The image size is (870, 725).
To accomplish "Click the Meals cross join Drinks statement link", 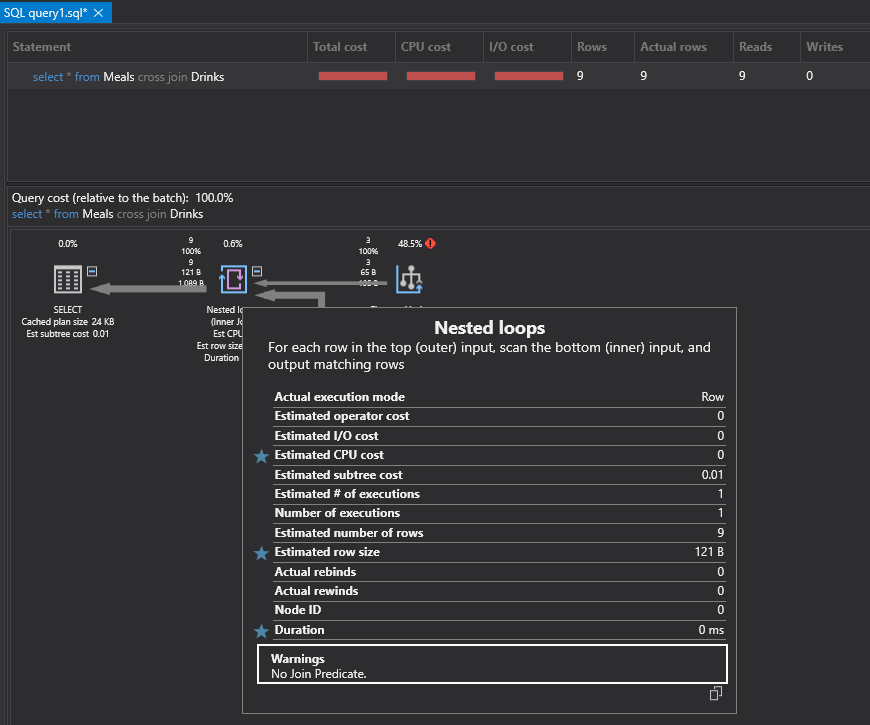I will (x=126, y=76).
